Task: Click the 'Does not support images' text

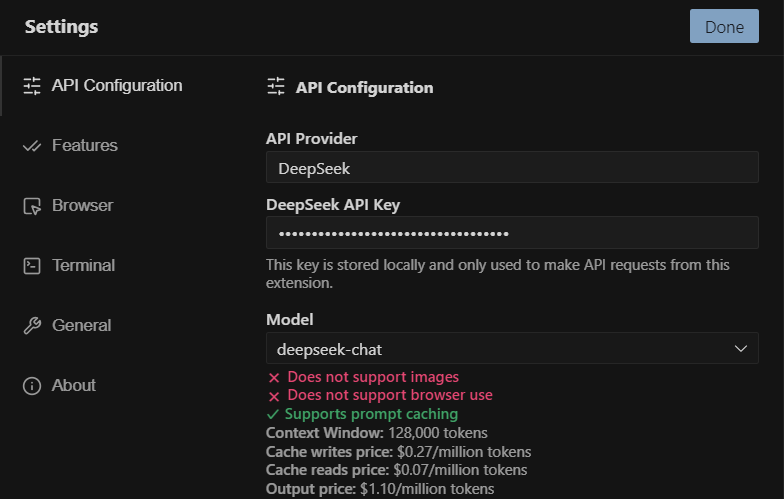Action: click(373, 377)
